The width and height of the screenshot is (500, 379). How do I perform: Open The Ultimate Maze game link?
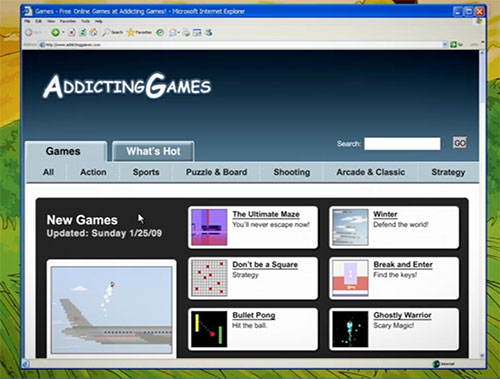coord(266,214)
